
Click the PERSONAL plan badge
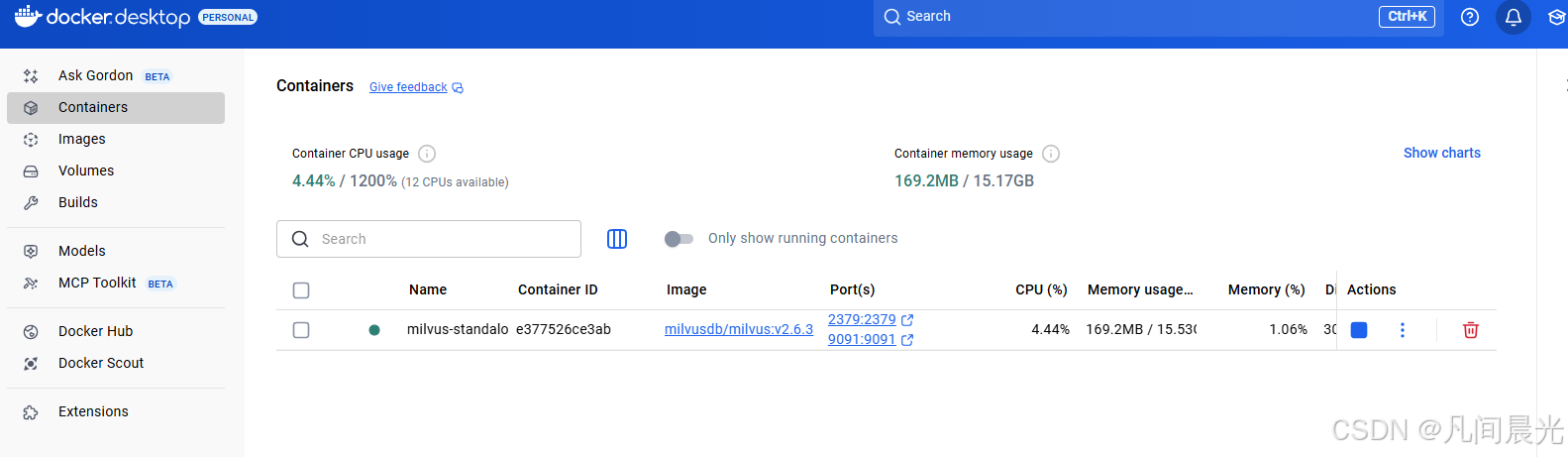pos(228,17)
